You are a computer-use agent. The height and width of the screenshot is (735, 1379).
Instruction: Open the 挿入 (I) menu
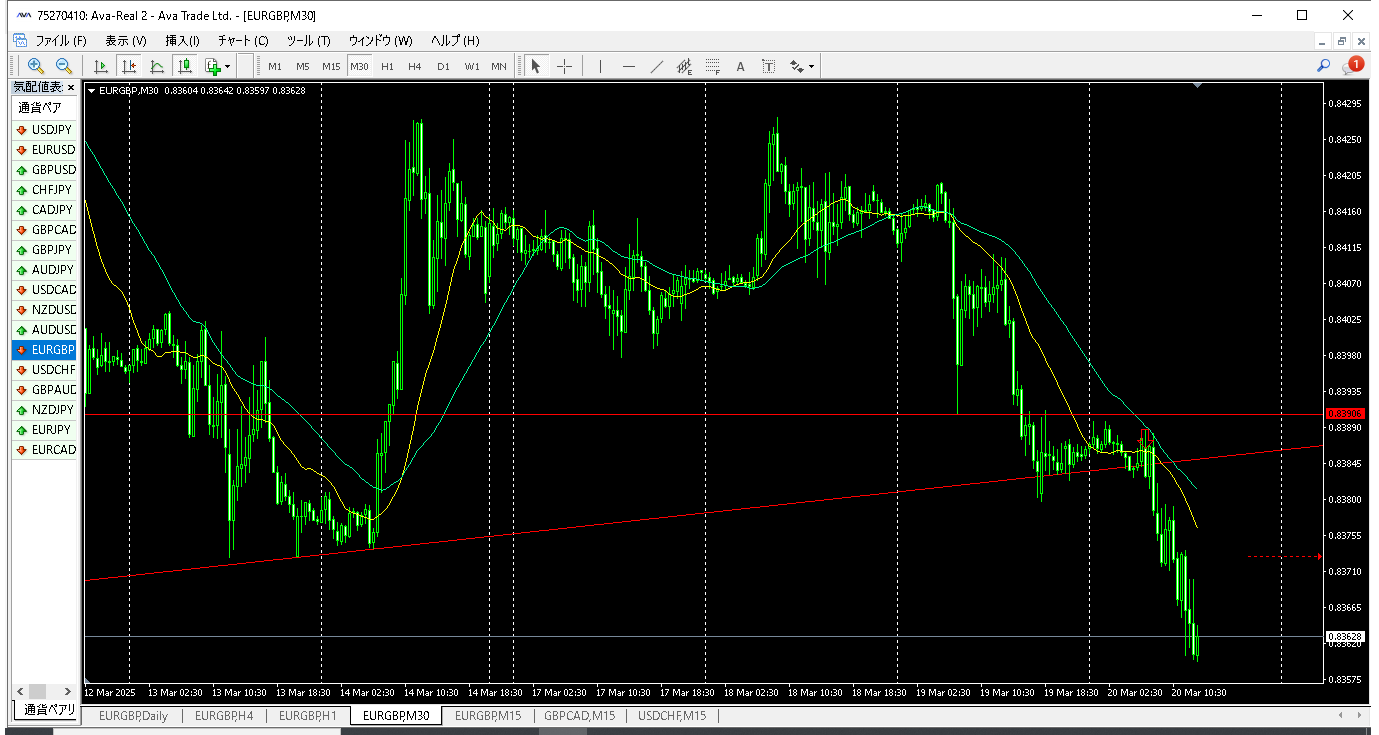click(182, 41)
